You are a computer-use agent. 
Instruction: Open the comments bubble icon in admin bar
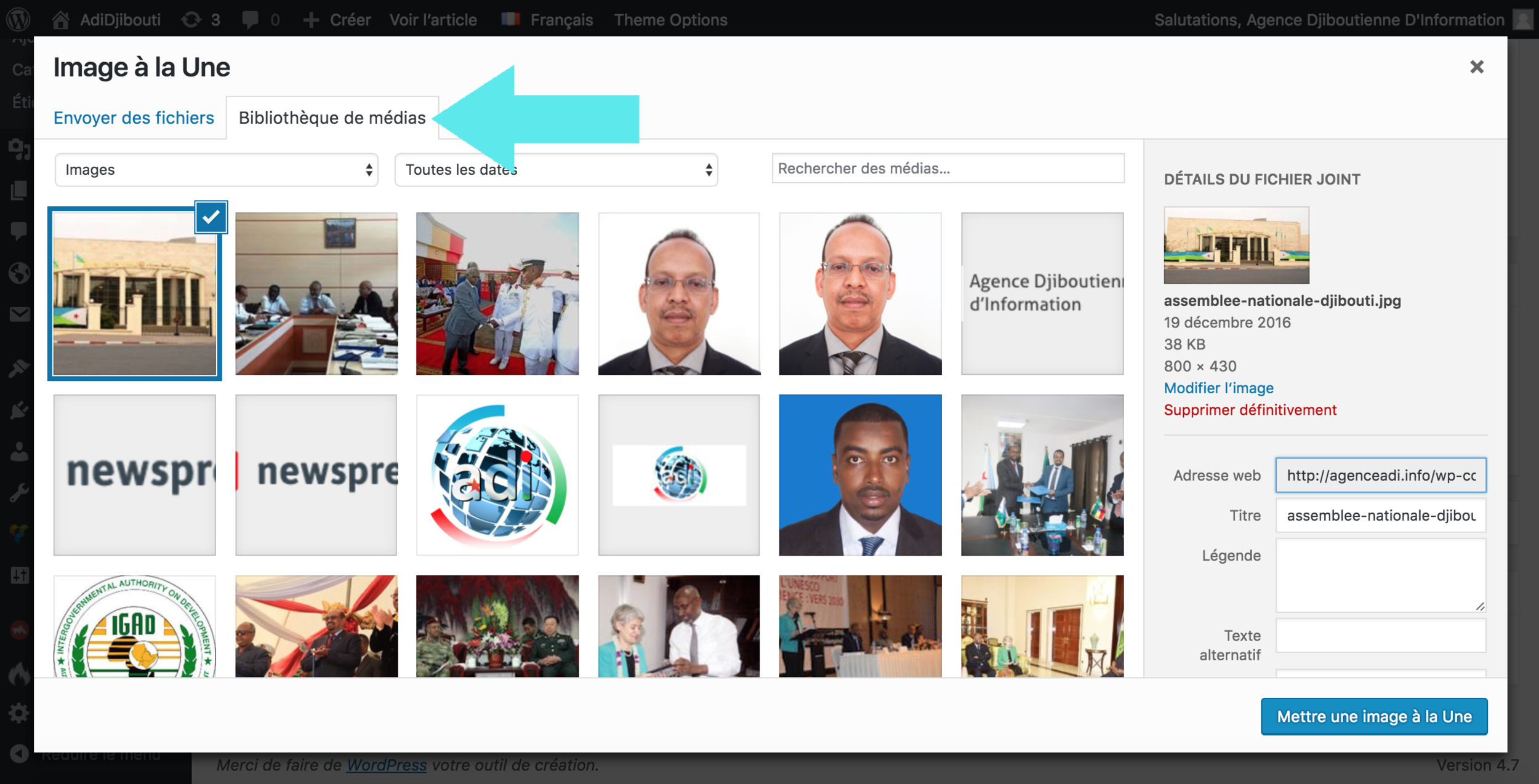pos(250,20)
